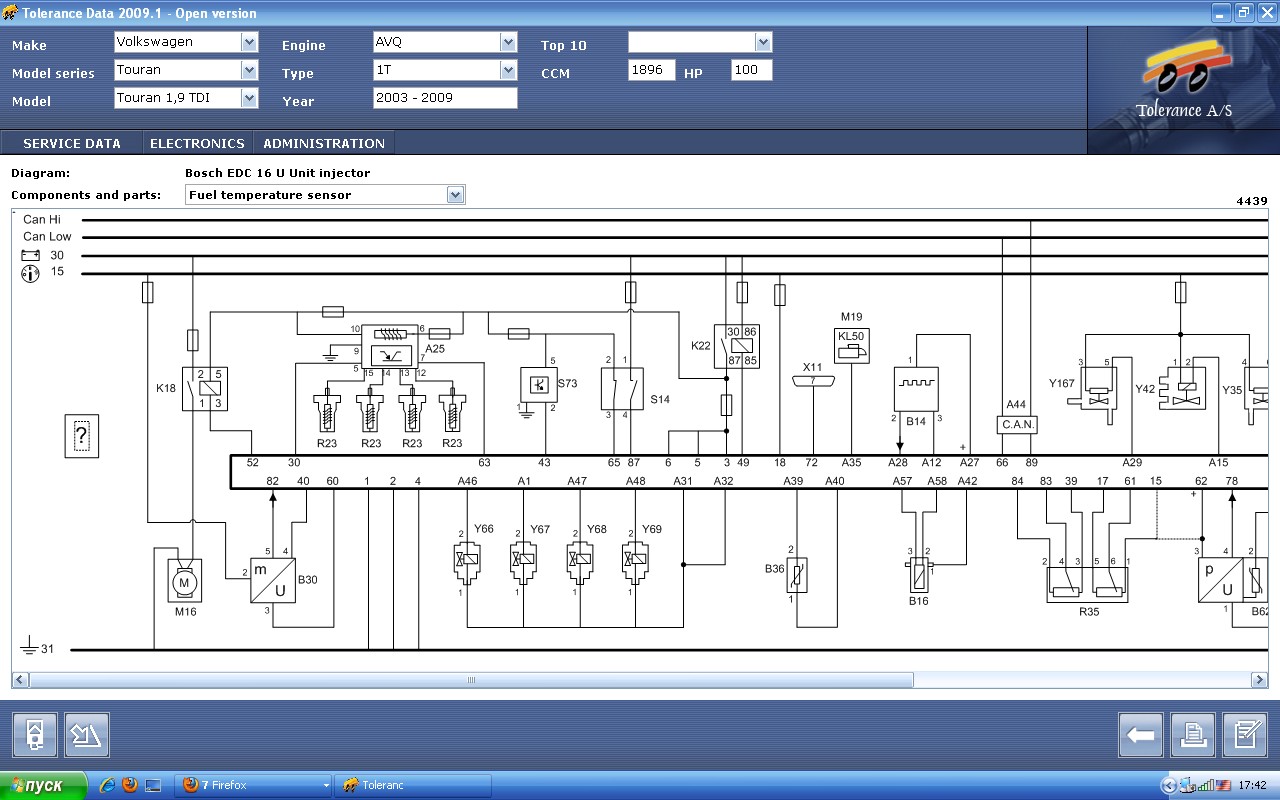Open the SERVICE DATA tab
The width and height of the screenshot is (1280, 800).
(x=72, y=143)
